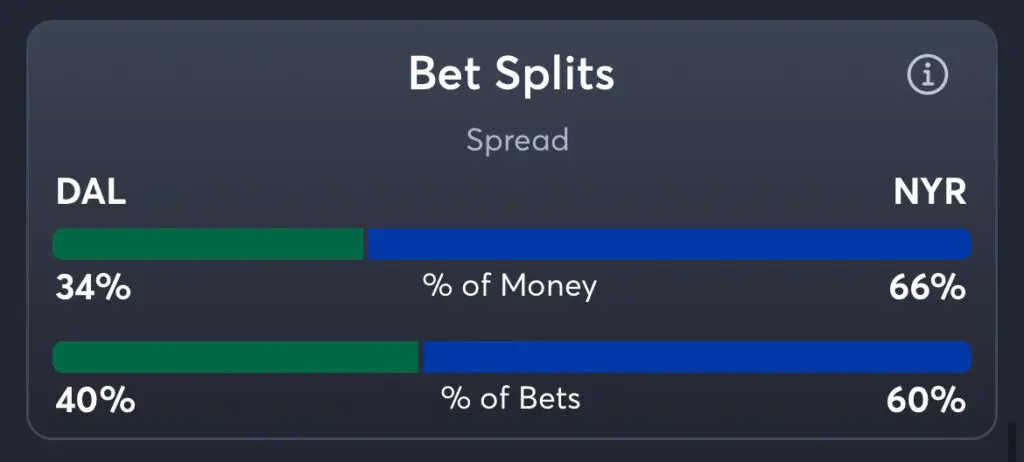Select the 40% bets value
1024x462 pixels.
95,401
